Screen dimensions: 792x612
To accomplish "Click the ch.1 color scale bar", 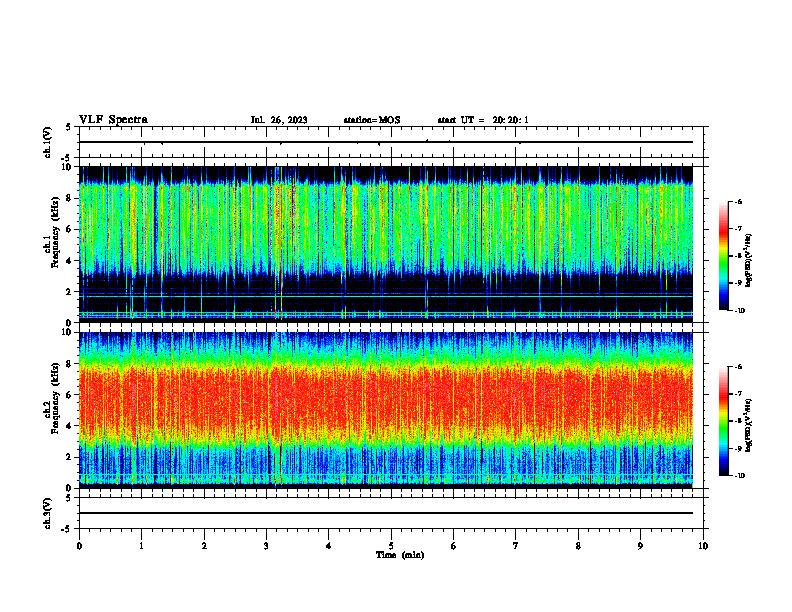I will coord(723,256).
